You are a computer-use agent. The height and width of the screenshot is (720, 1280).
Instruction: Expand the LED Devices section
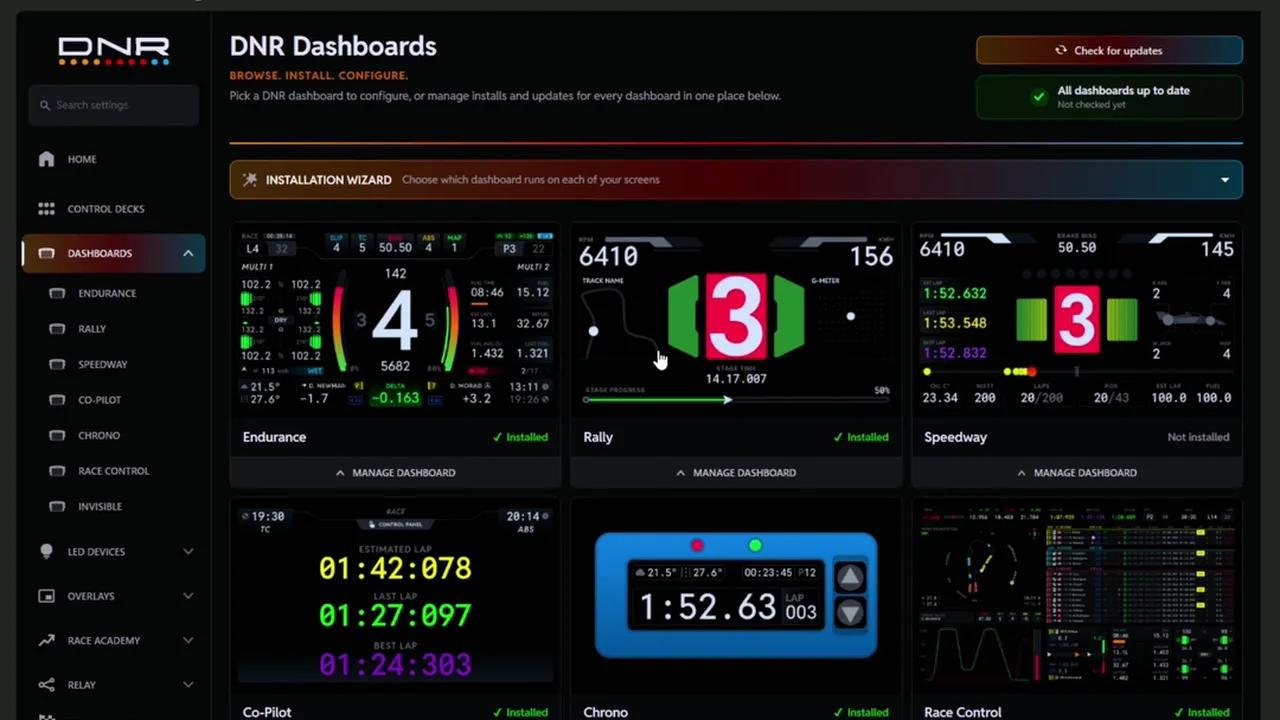tap(188, 551)
